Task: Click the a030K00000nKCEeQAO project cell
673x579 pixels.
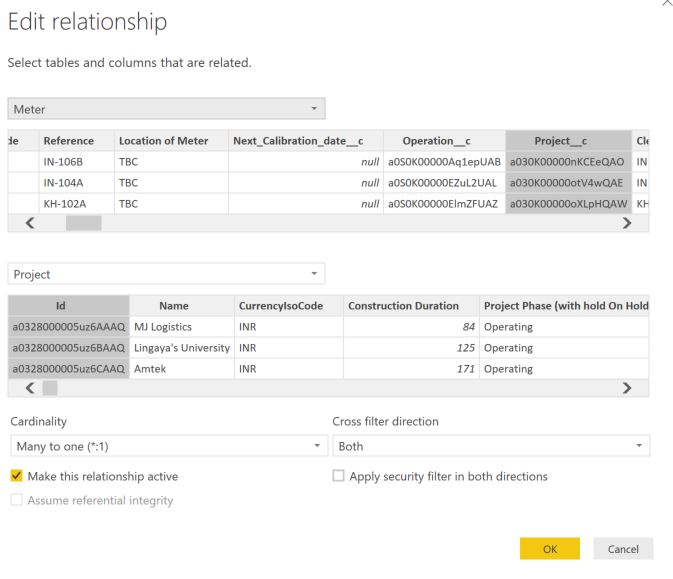Action: pos(569,162)
